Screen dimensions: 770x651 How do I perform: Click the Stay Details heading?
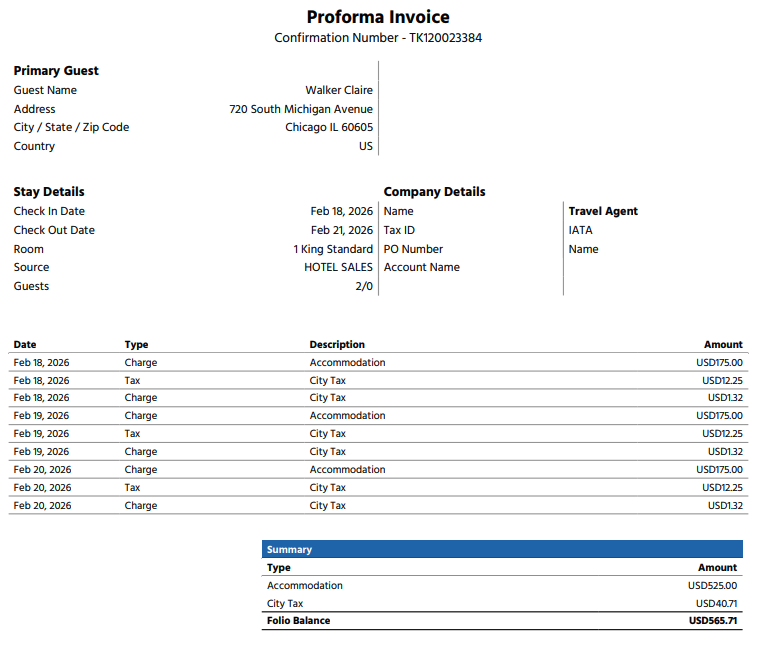49,192
